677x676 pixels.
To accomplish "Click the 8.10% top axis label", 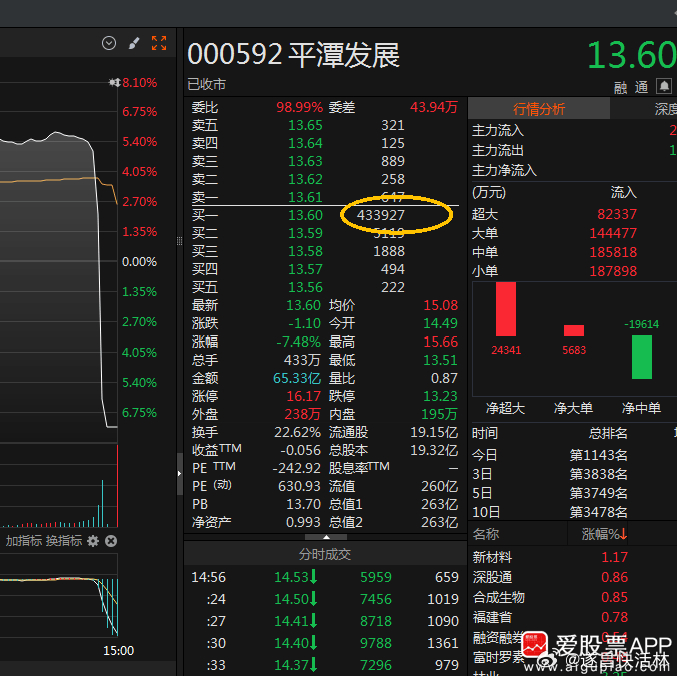I will coord(139,82).
